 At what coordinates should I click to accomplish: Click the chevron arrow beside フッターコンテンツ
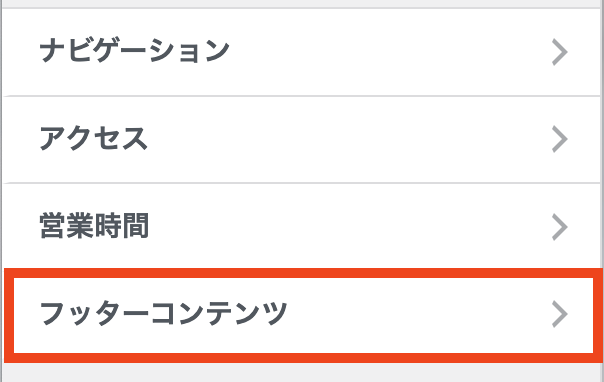tap(559, 314)
